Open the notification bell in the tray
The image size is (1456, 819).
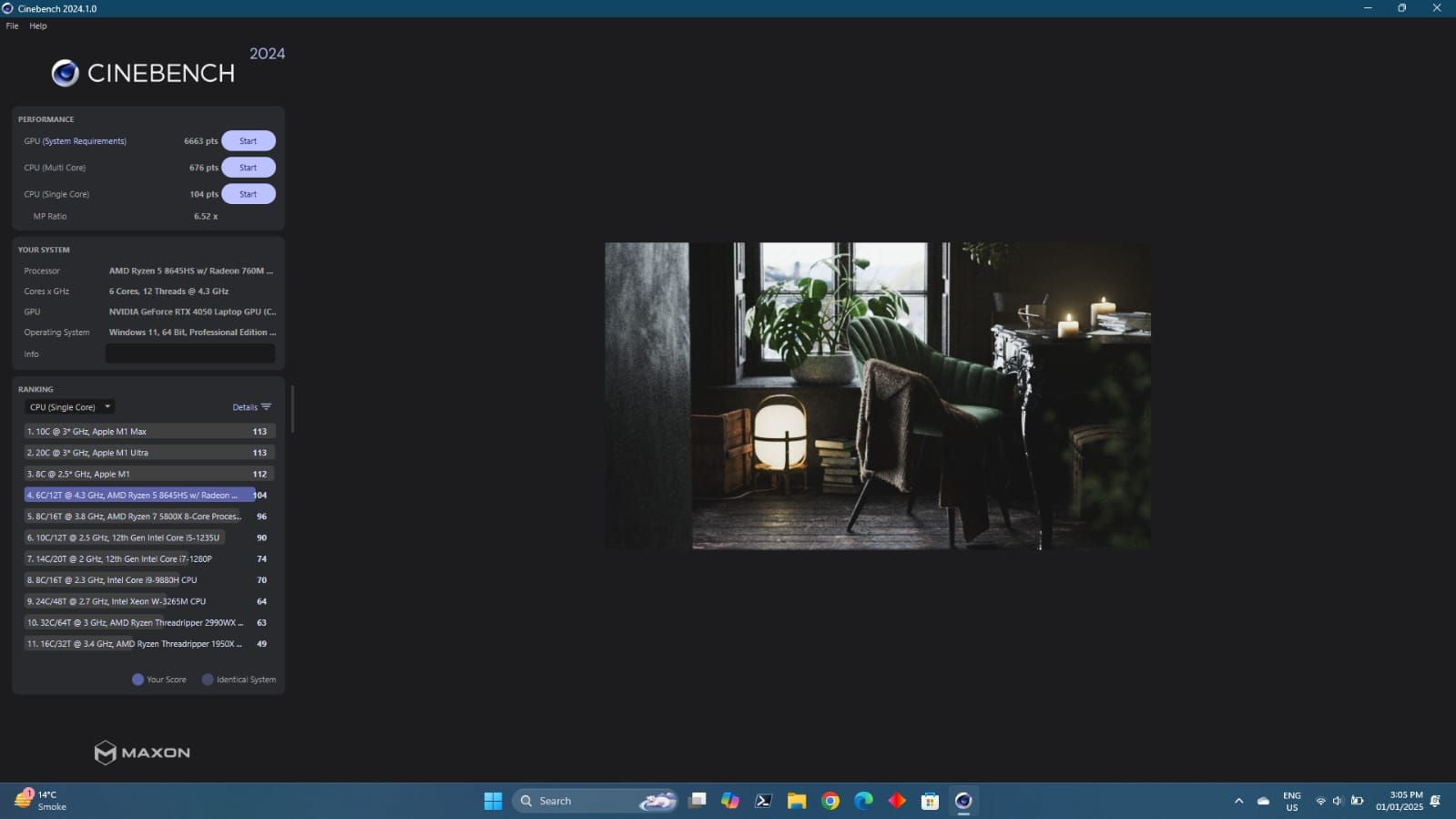pos(1435,801)
